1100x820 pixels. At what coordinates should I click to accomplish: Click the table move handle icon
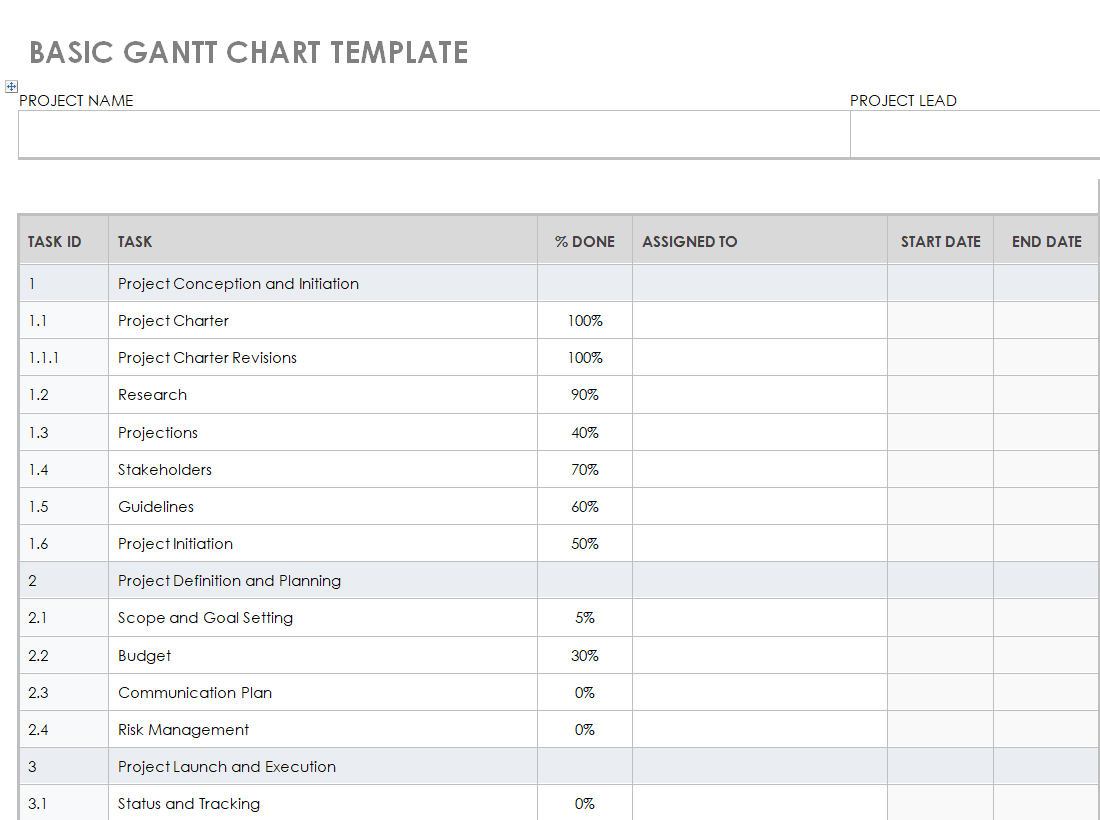(x=11, y=86)
